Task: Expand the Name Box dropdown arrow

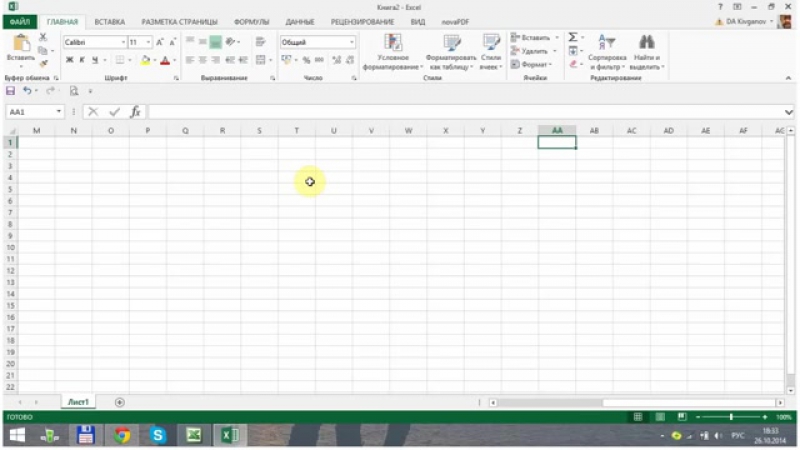Action: click(x=60, y=112)
